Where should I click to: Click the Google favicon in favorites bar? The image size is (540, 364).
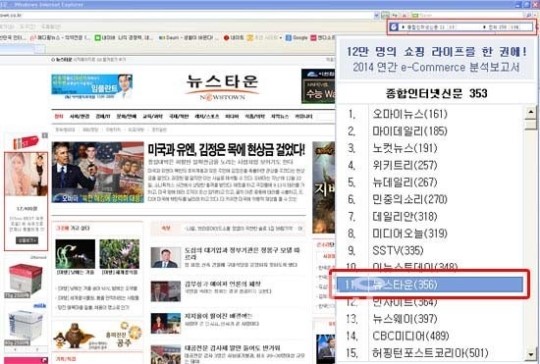(x=288, y=38)
